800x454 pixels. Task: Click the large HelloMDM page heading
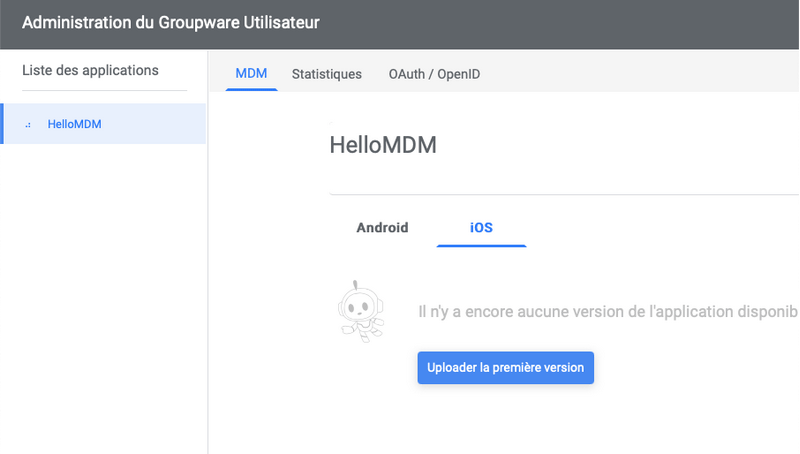[x=383, y=145]
